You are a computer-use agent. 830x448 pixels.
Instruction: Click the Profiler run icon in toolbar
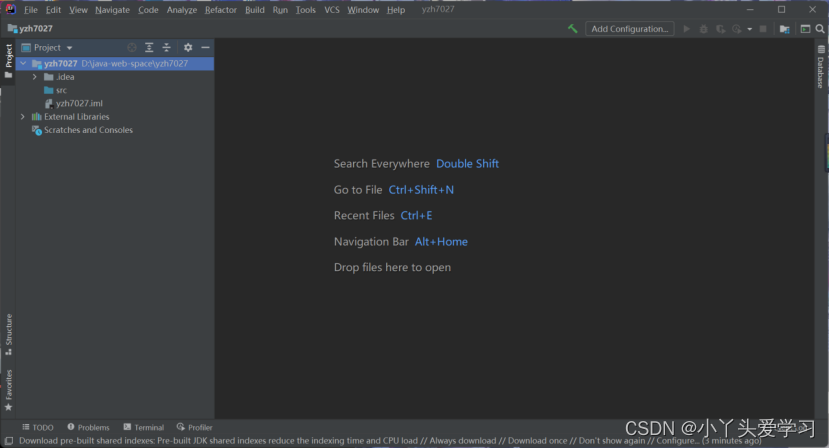[737, 29]
